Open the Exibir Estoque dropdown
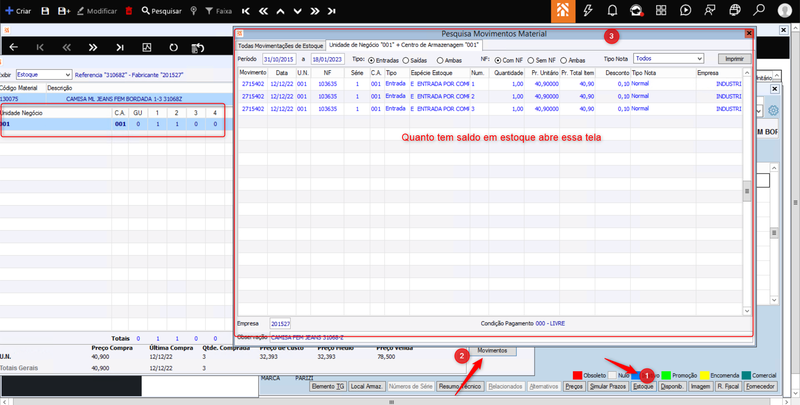The height and width of the screenshot is (405, 800). [x=44, y=74]
